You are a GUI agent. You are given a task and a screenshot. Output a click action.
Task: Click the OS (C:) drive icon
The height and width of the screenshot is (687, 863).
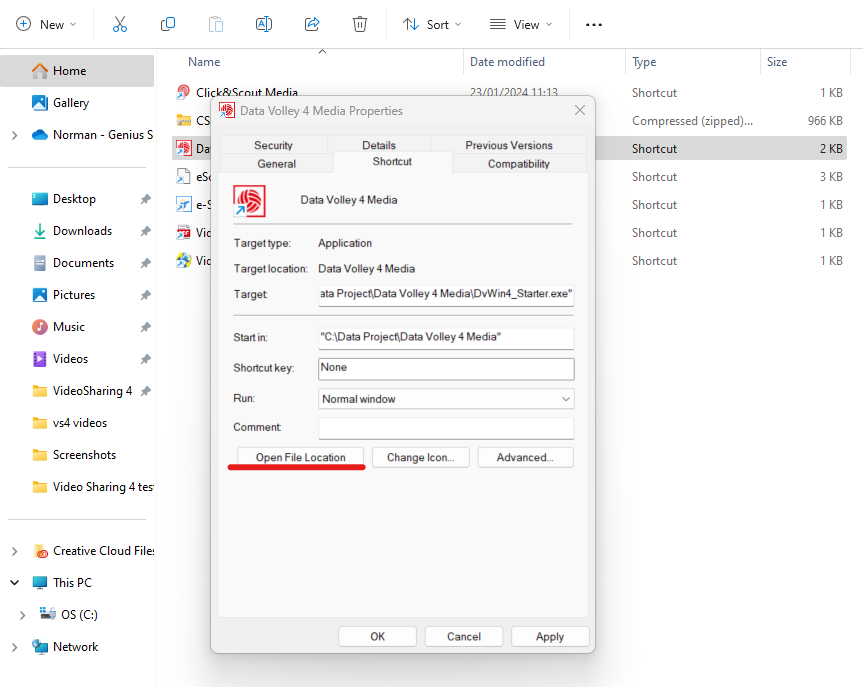(47, 614)
